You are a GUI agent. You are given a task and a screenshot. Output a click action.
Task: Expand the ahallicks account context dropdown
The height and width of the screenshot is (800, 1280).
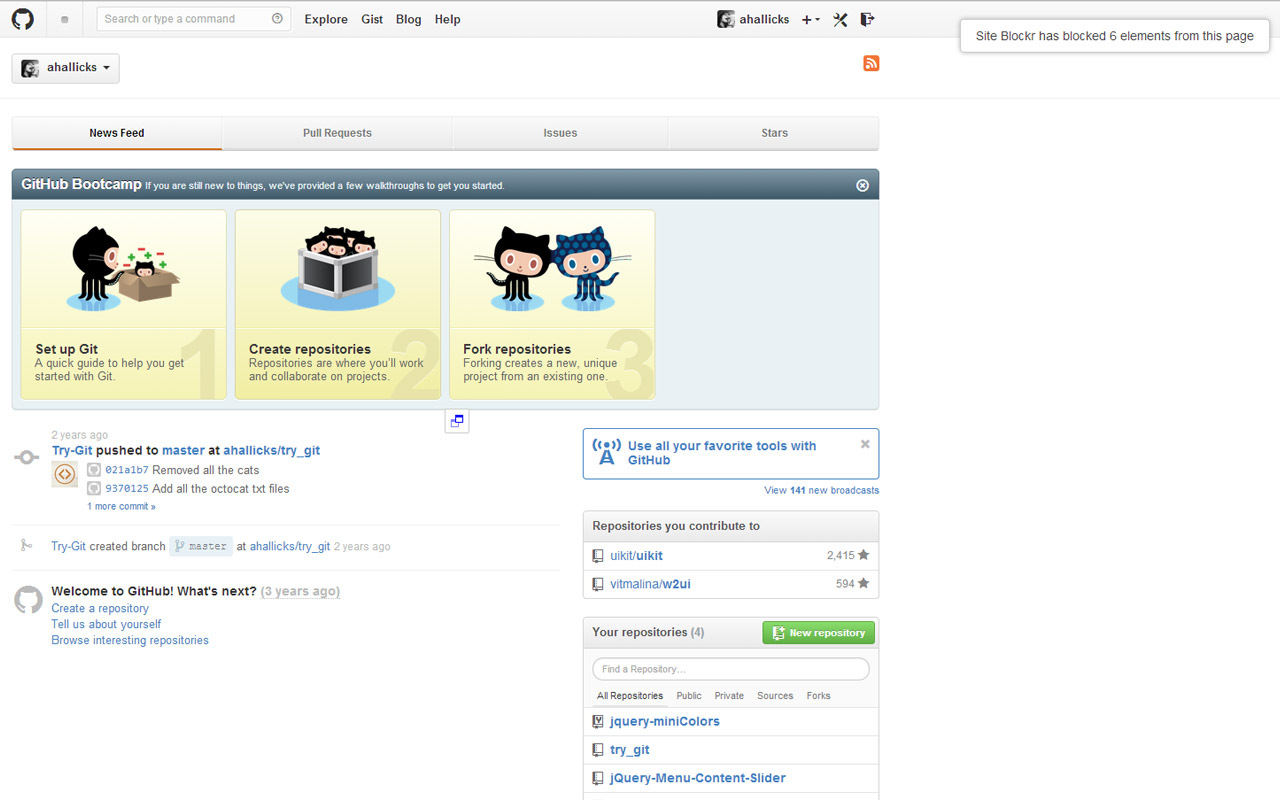point(66,68)
